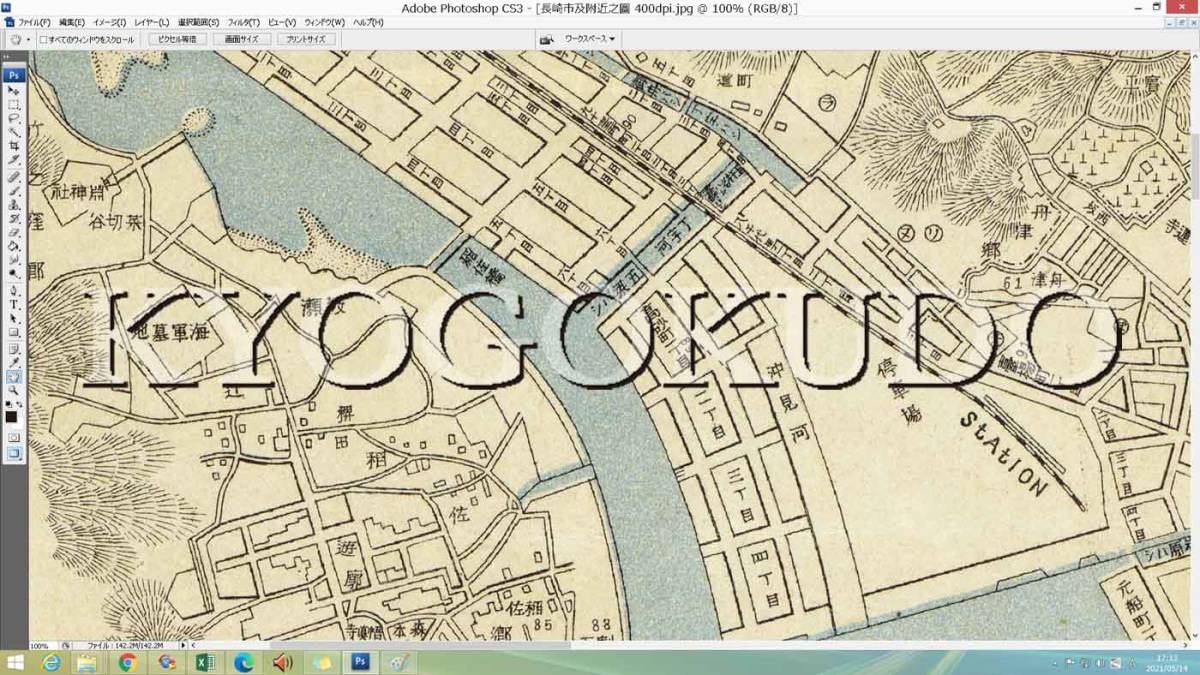Select the Magic Wand tool

coord(15,131)
